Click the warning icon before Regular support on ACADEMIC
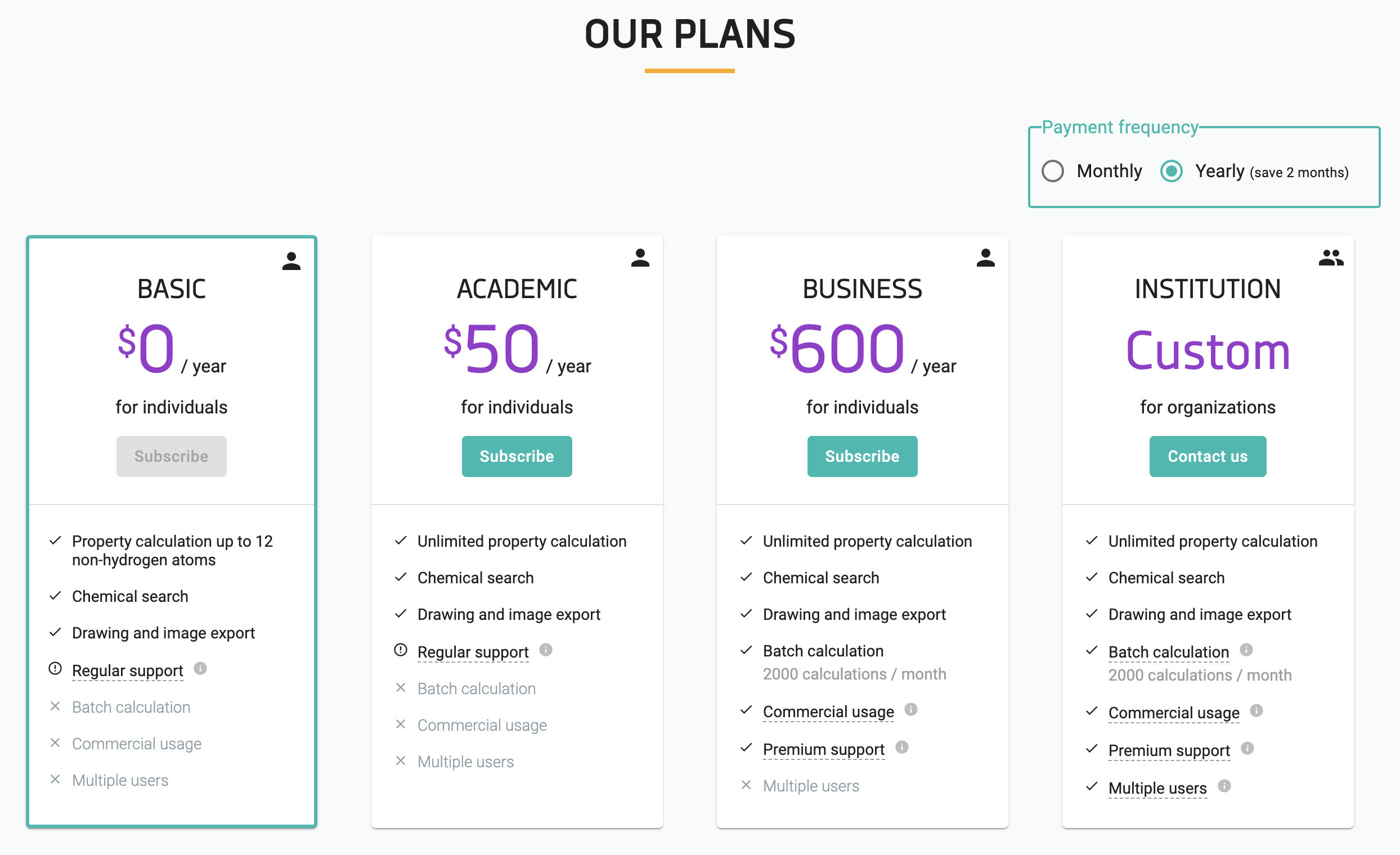 [x=401, y=650]
